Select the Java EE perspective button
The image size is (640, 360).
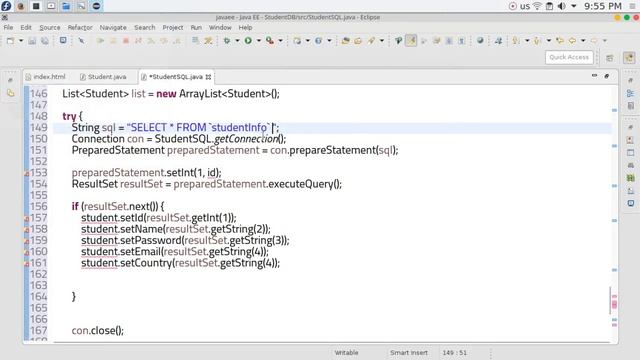point(629,58)
